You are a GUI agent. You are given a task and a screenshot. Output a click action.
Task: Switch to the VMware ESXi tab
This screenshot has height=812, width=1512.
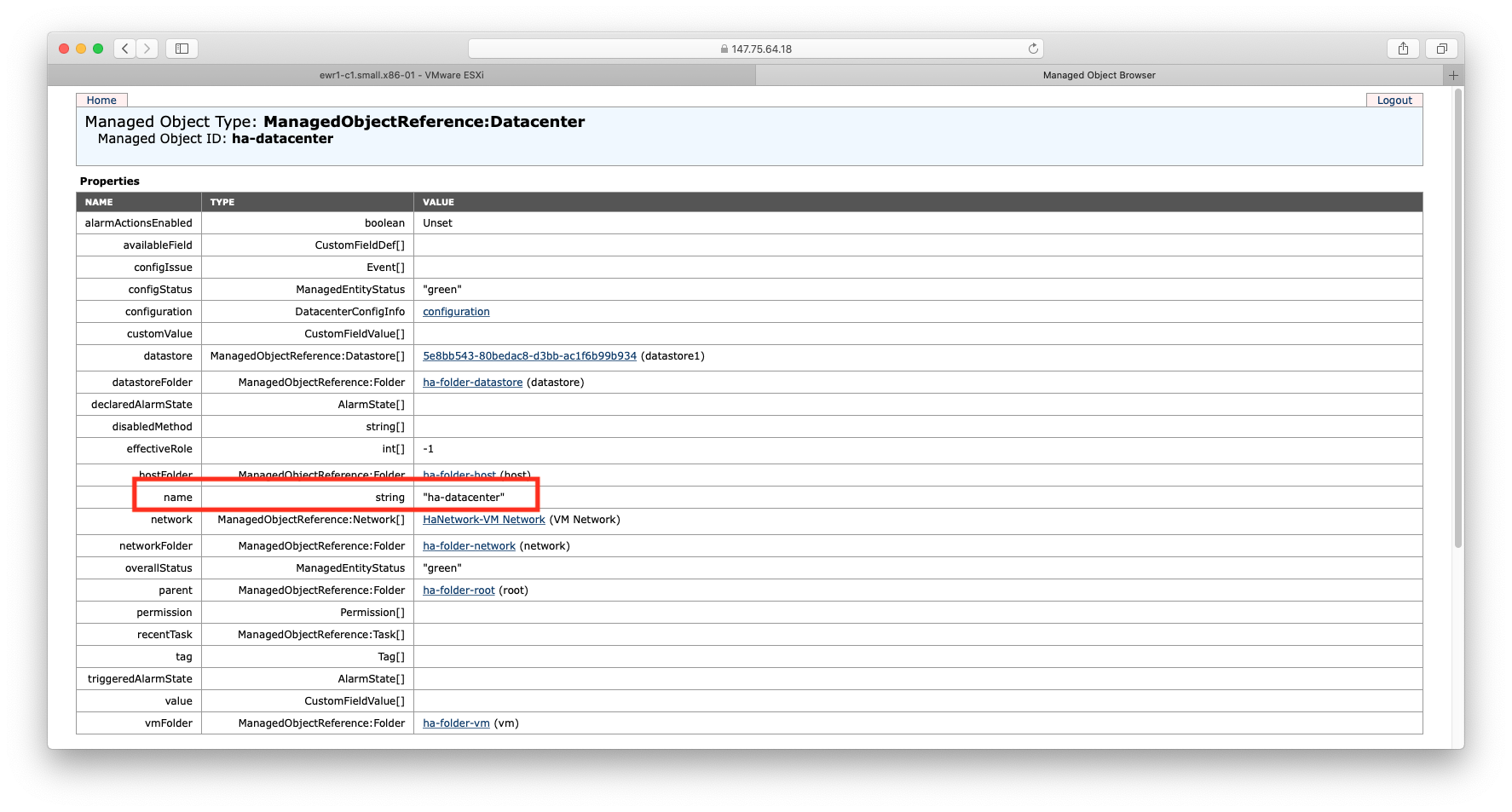click(401, 75)
